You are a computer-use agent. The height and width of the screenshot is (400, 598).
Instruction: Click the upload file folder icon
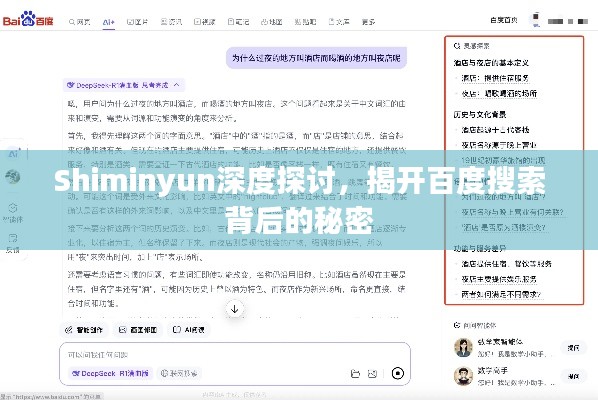(x=355, y=374)
